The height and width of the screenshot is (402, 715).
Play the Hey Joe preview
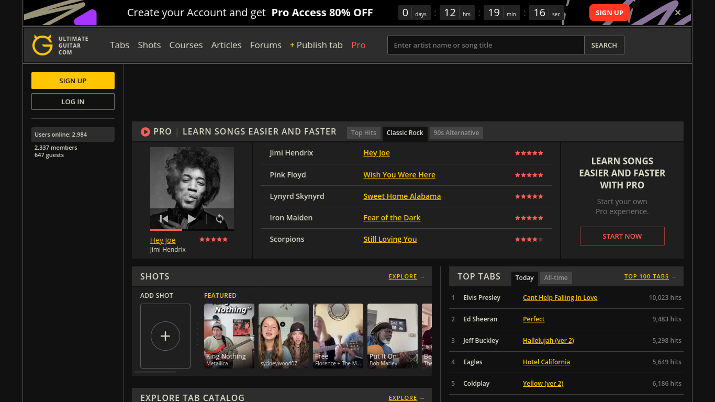pos(192,219)
